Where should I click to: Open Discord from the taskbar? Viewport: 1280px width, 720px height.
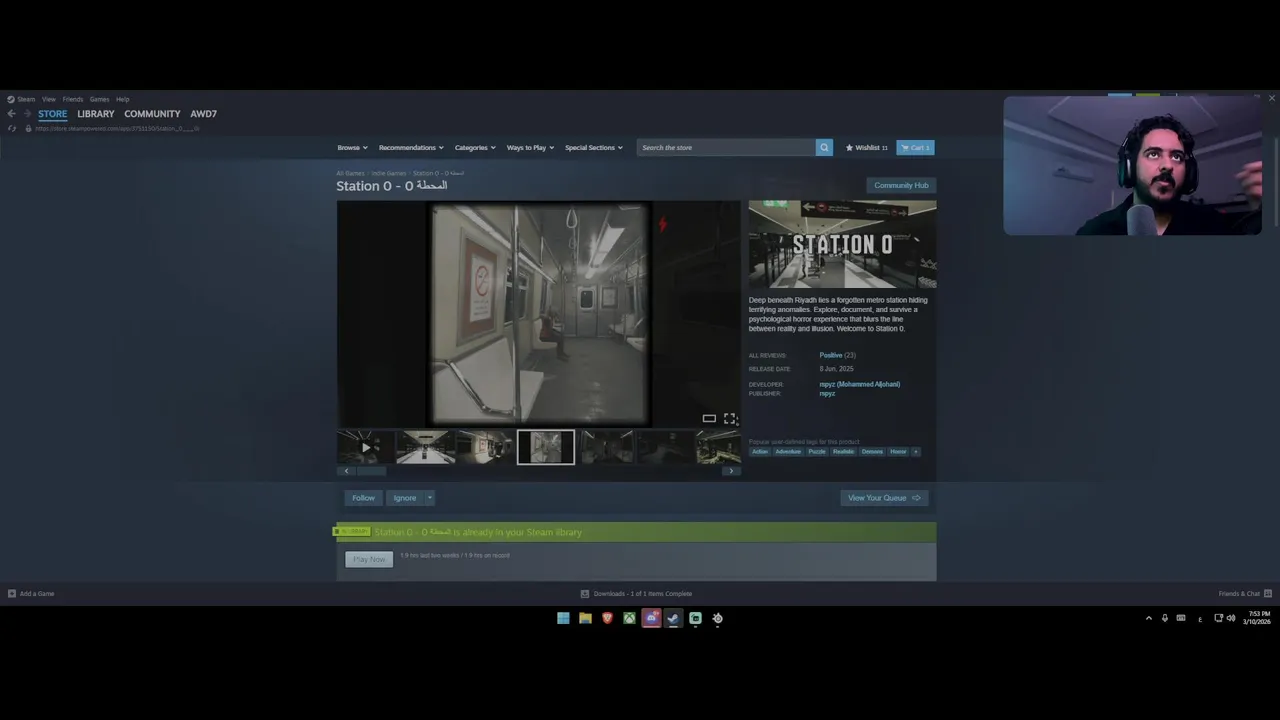[651, 618]
